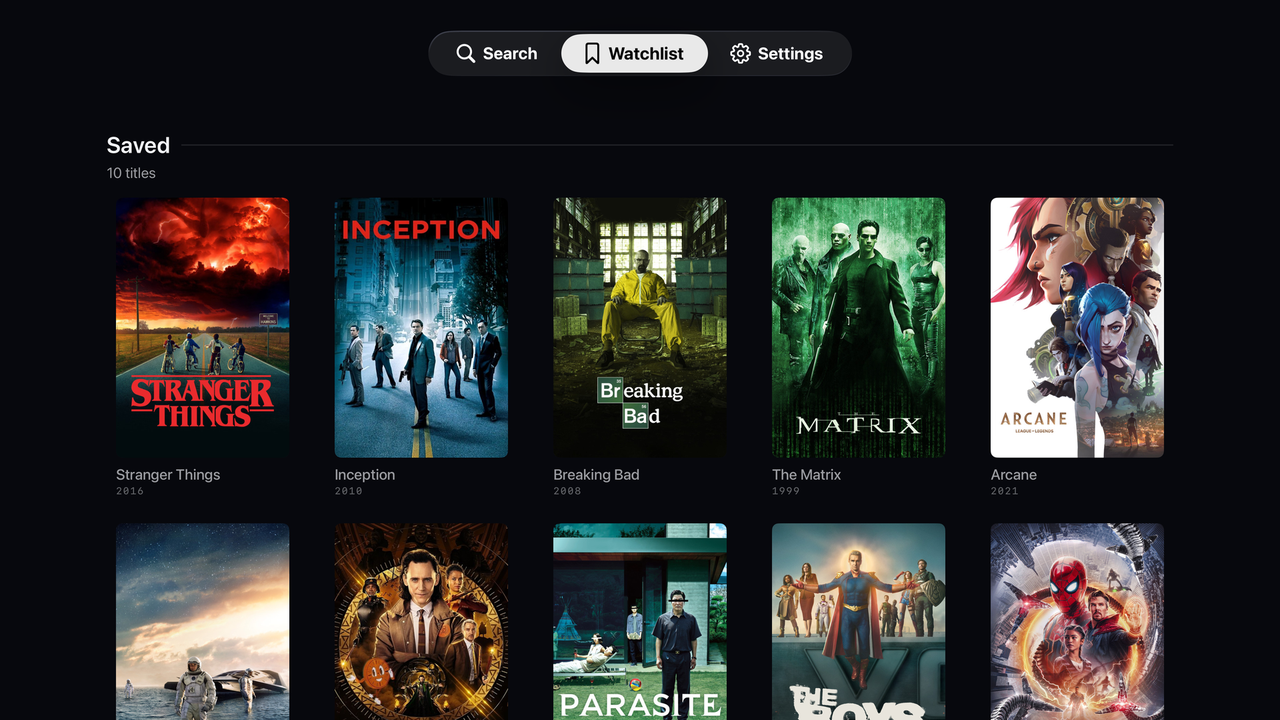Screen dimensions: 1280x720
Task: Click the "Breaking Bad" title below poster
Action: (596, 475)
